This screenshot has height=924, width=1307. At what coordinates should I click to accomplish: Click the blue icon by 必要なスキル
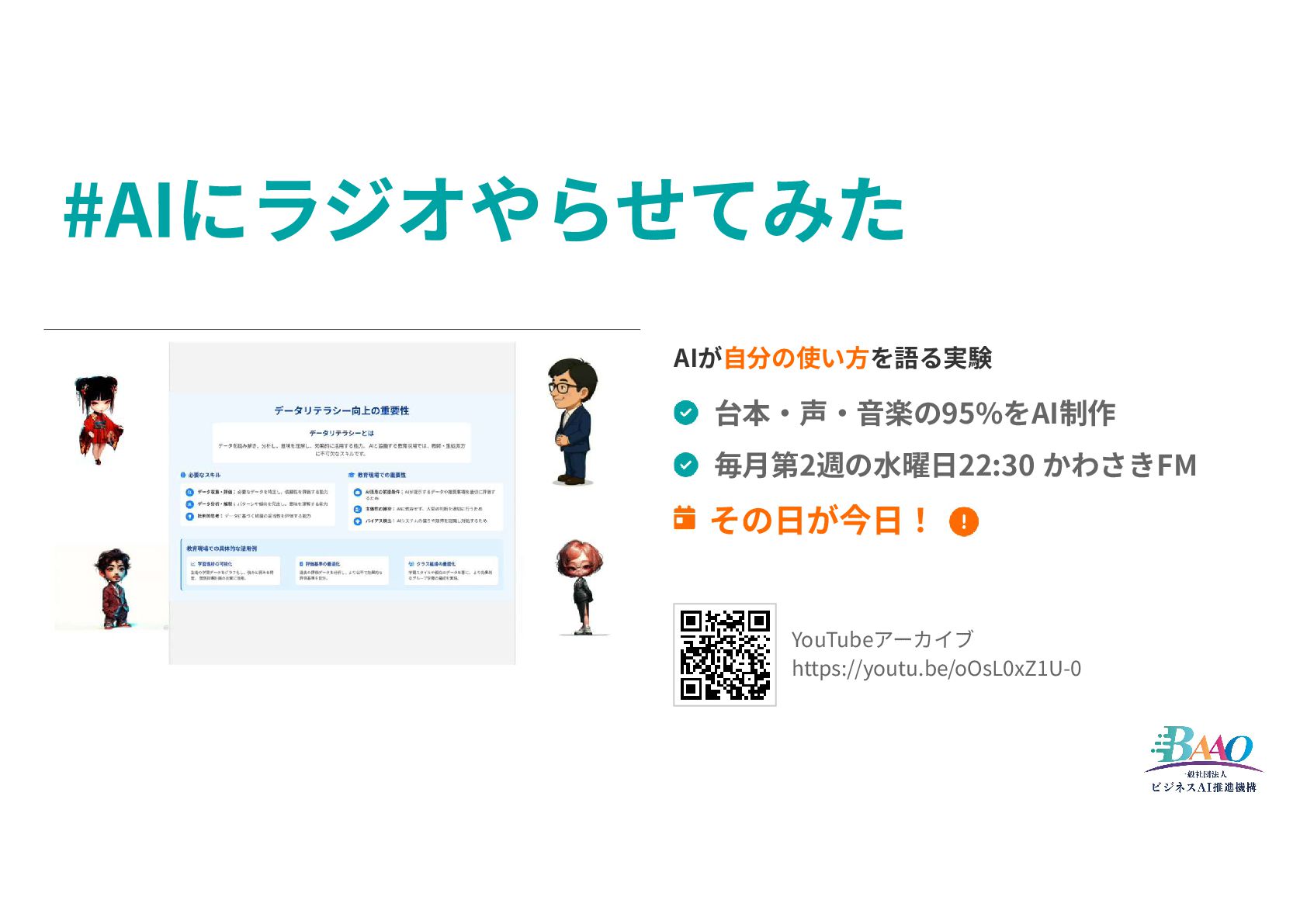tap(183, 475)
